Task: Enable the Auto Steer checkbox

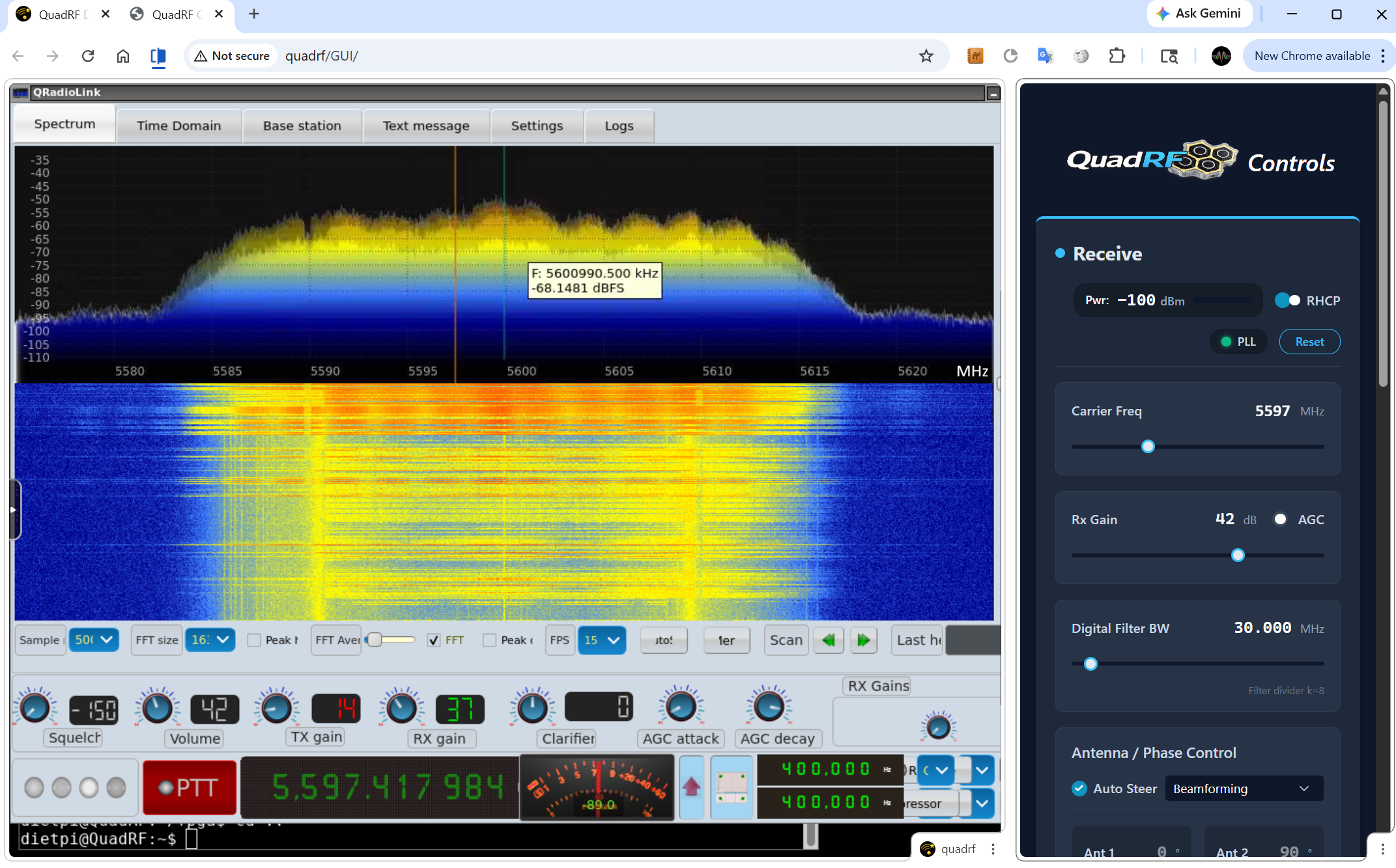Action: point(1079,788)
